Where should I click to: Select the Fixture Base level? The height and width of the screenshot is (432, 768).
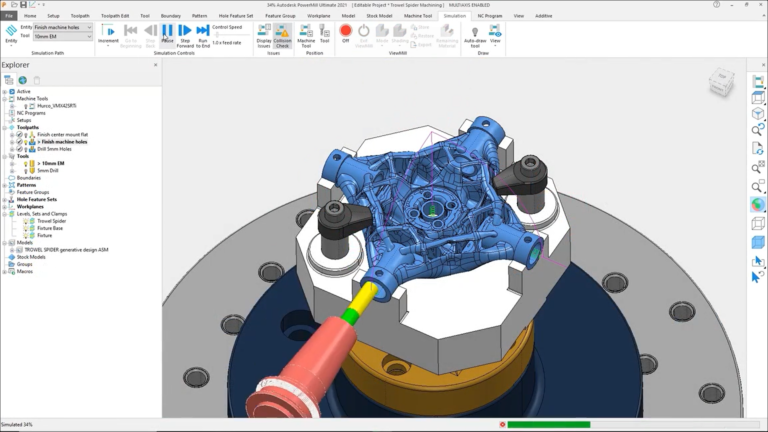tap(50, 228)
